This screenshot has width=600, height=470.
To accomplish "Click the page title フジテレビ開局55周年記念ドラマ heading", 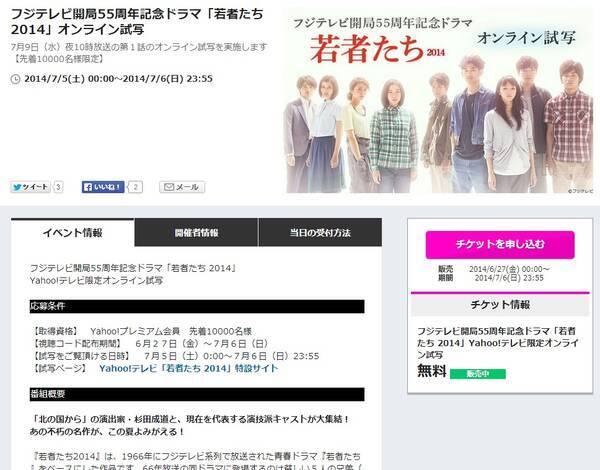I will pos(137,21).
